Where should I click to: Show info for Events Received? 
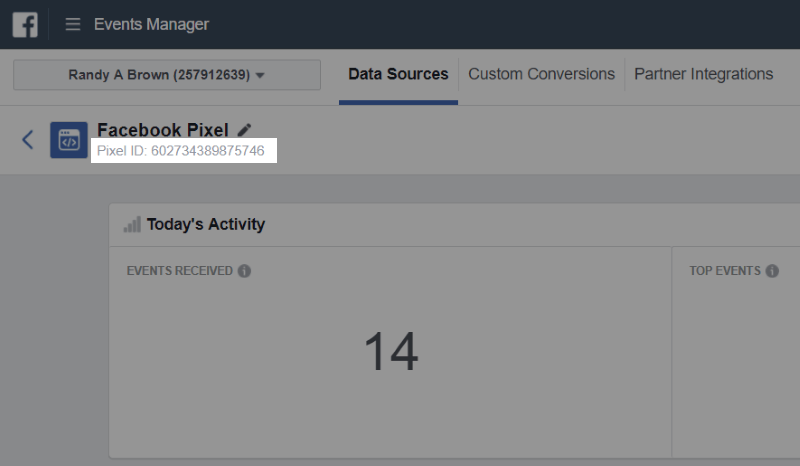click(x=244, y=271)
